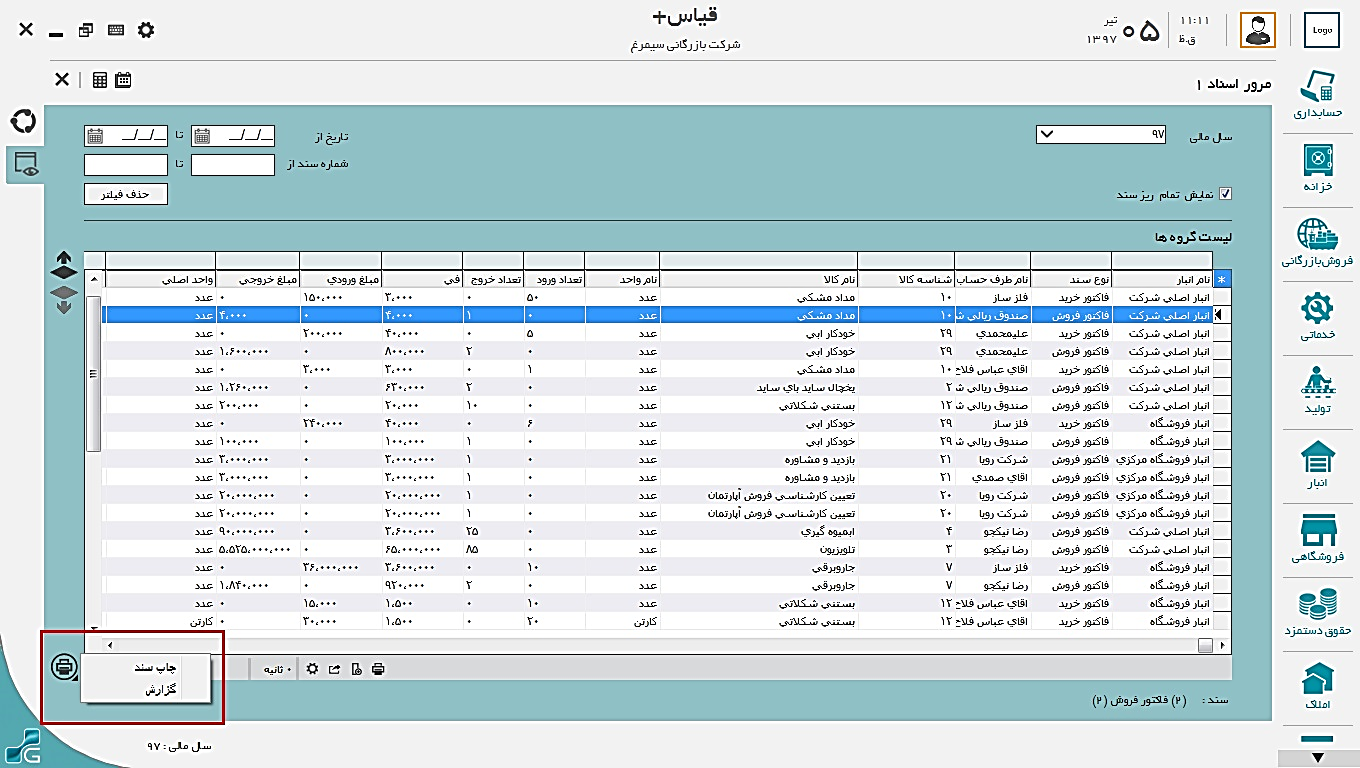
Task: Click the اقاي صمدي account name cell
Action: [992, 477]
